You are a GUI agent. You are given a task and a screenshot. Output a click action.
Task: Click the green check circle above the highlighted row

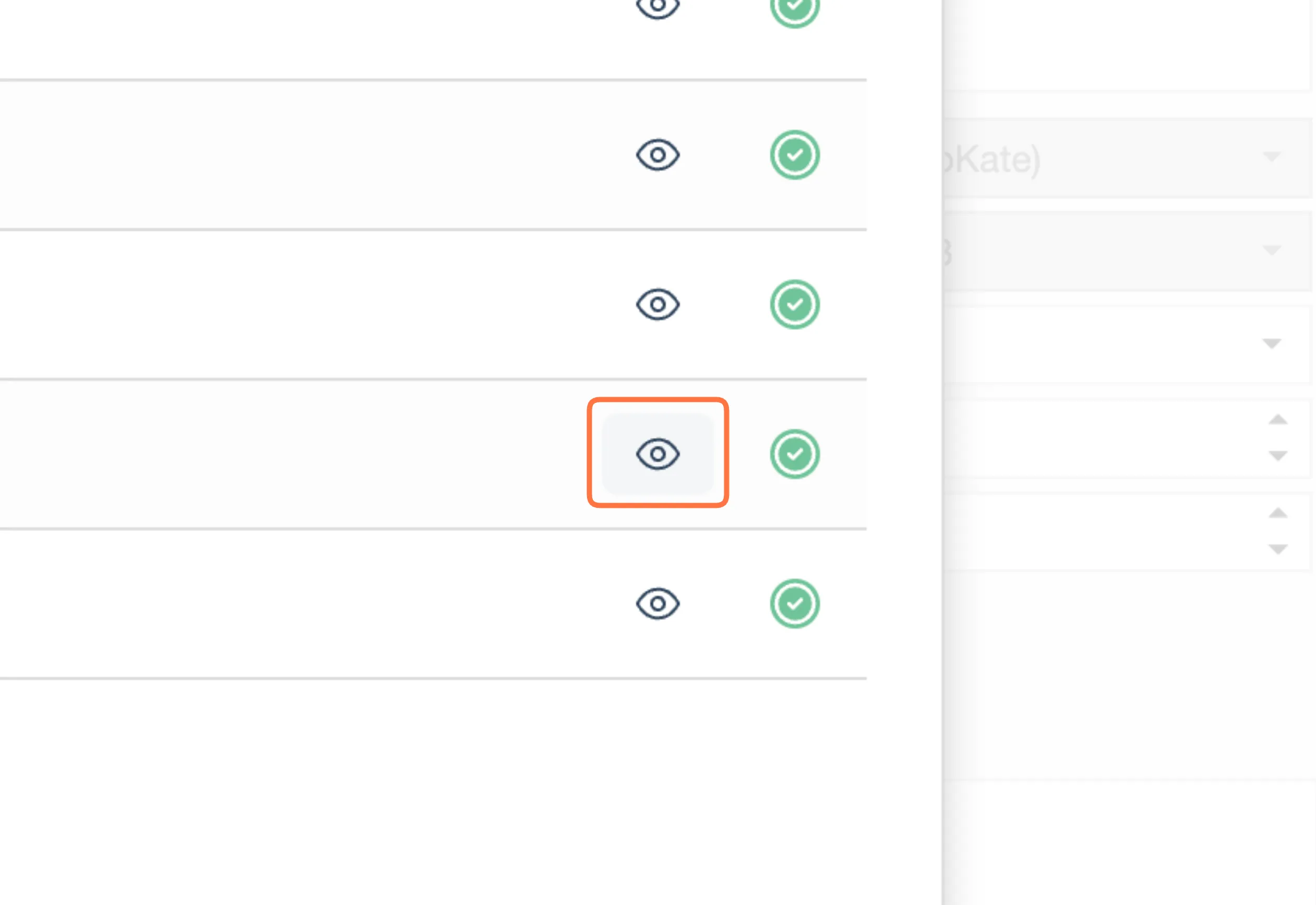point(795,304)
